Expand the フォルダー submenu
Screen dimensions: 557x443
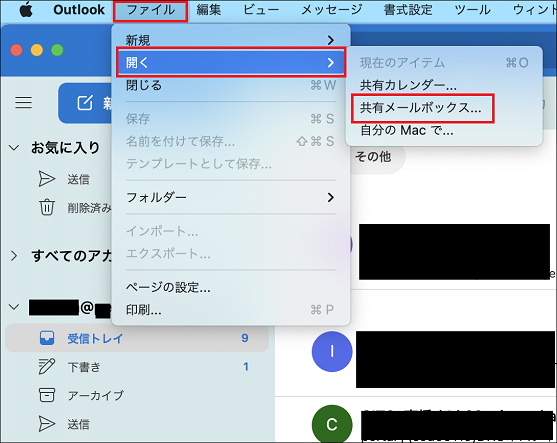tap(231, 197)
